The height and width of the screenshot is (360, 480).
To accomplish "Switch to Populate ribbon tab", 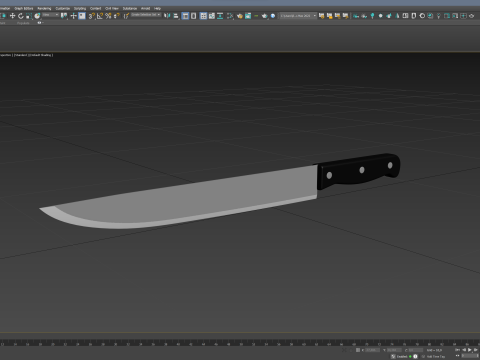I will coord(23,23).
